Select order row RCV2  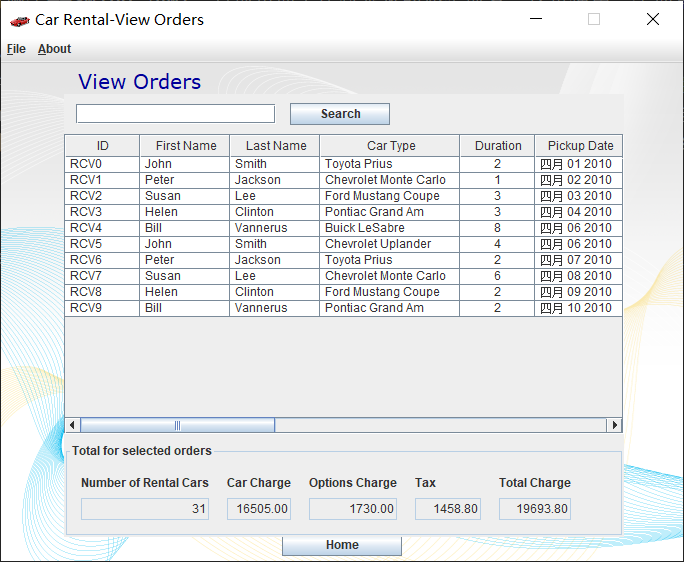(x=343, y=196)
